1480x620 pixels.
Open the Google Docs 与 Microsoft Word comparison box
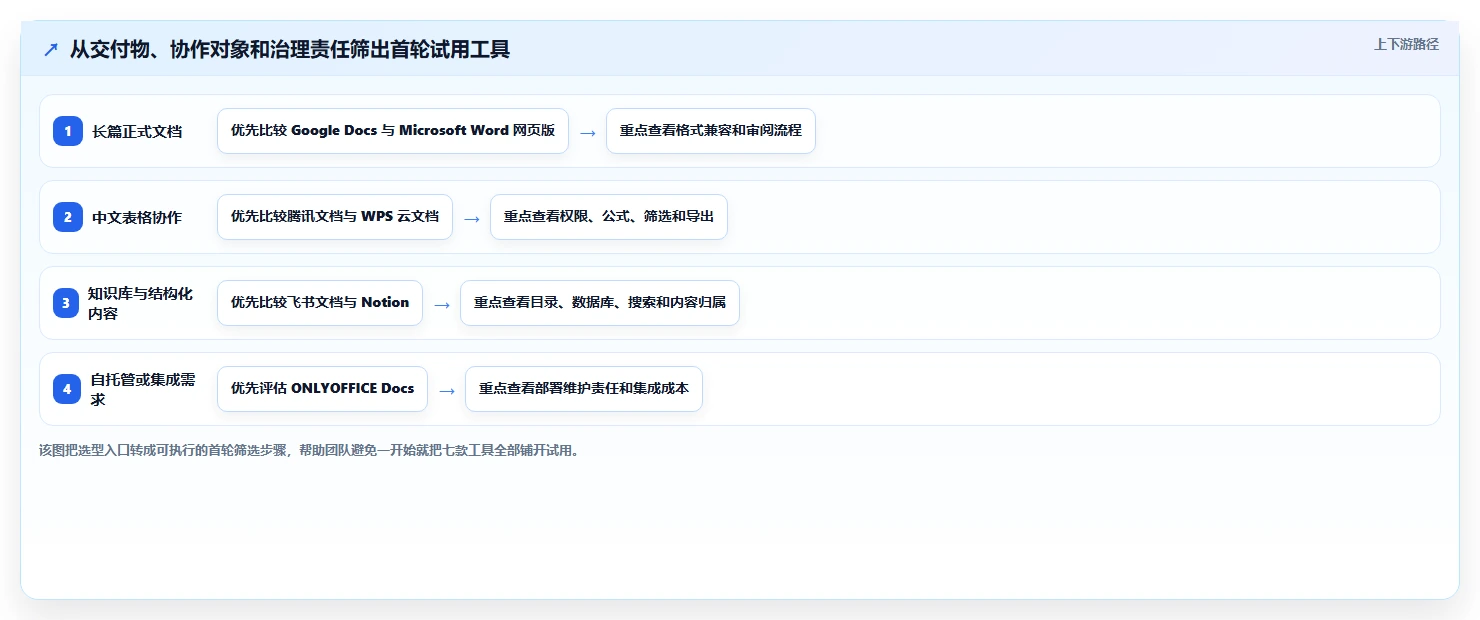pyautogui.click(x=393, y=131)
